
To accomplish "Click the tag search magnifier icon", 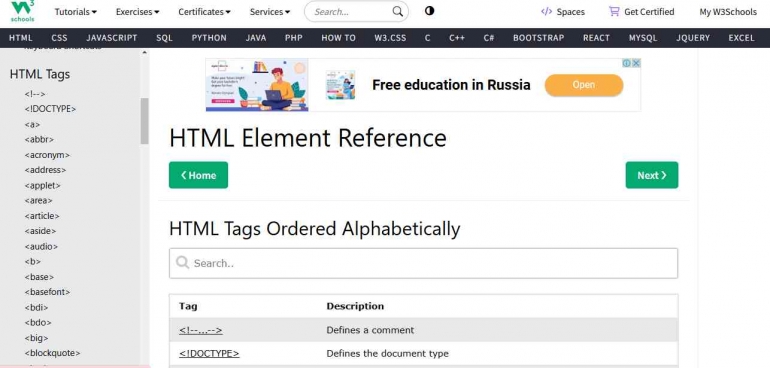I will (182, 262).
